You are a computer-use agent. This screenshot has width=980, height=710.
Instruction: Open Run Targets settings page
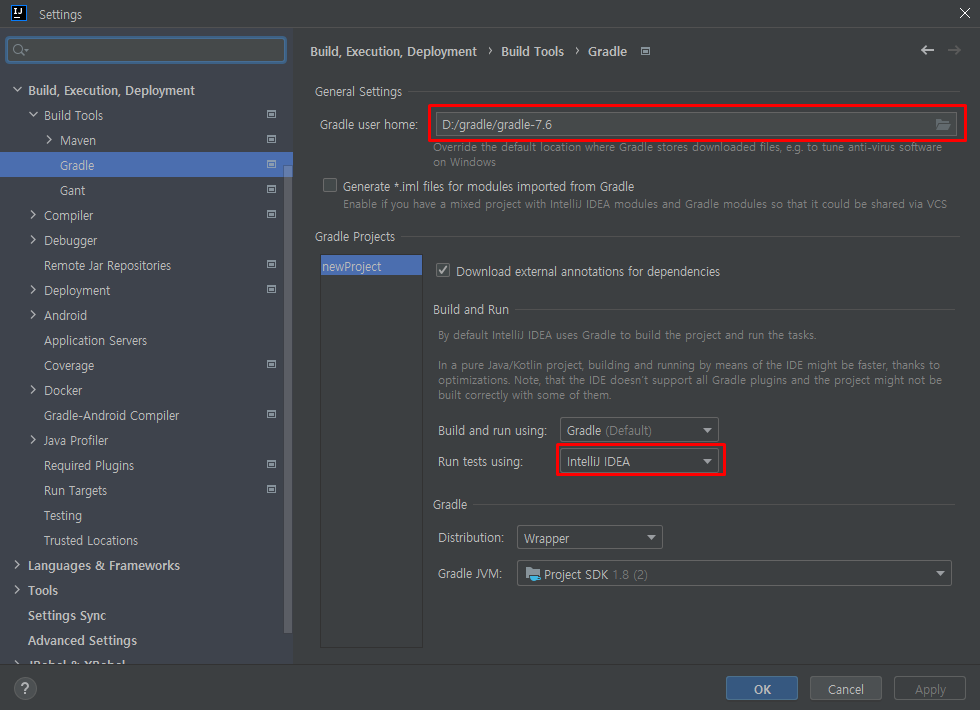75,491
